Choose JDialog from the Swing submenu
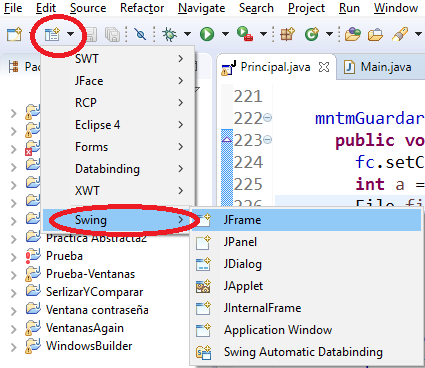The width and height of the screenshot is (425, 368). pyautogui.click(x=307, y=264)
